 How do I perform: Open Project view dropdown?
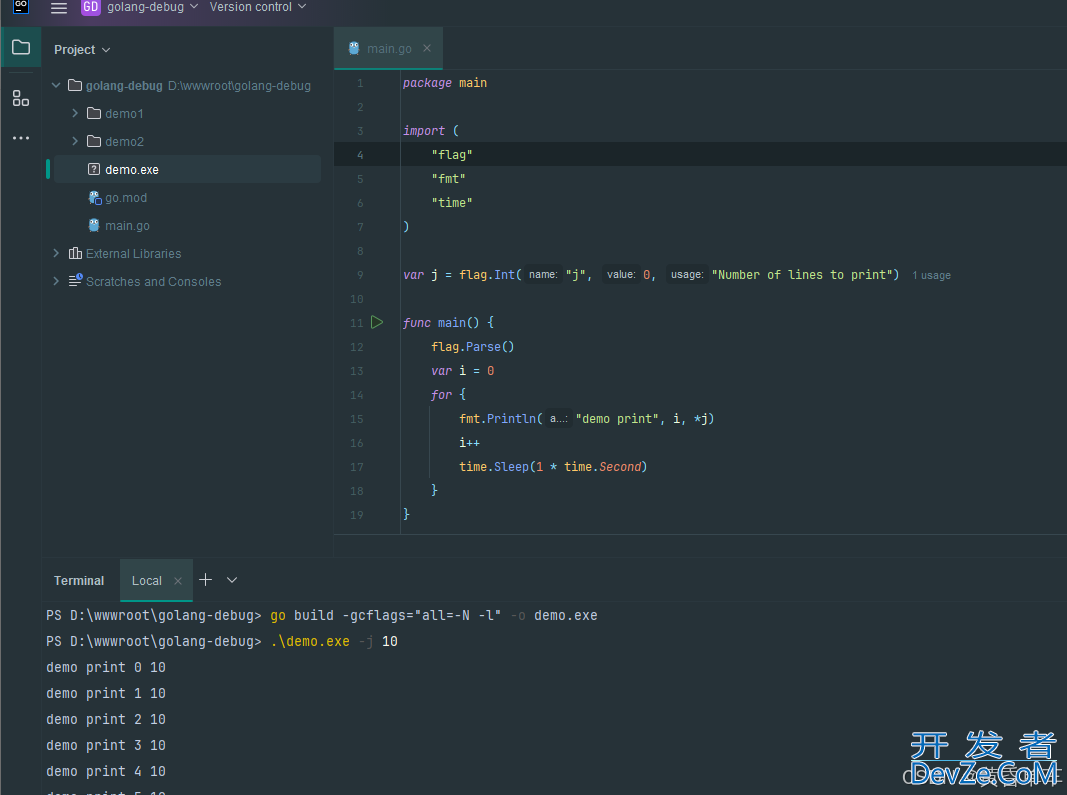(x=82, y=50)
